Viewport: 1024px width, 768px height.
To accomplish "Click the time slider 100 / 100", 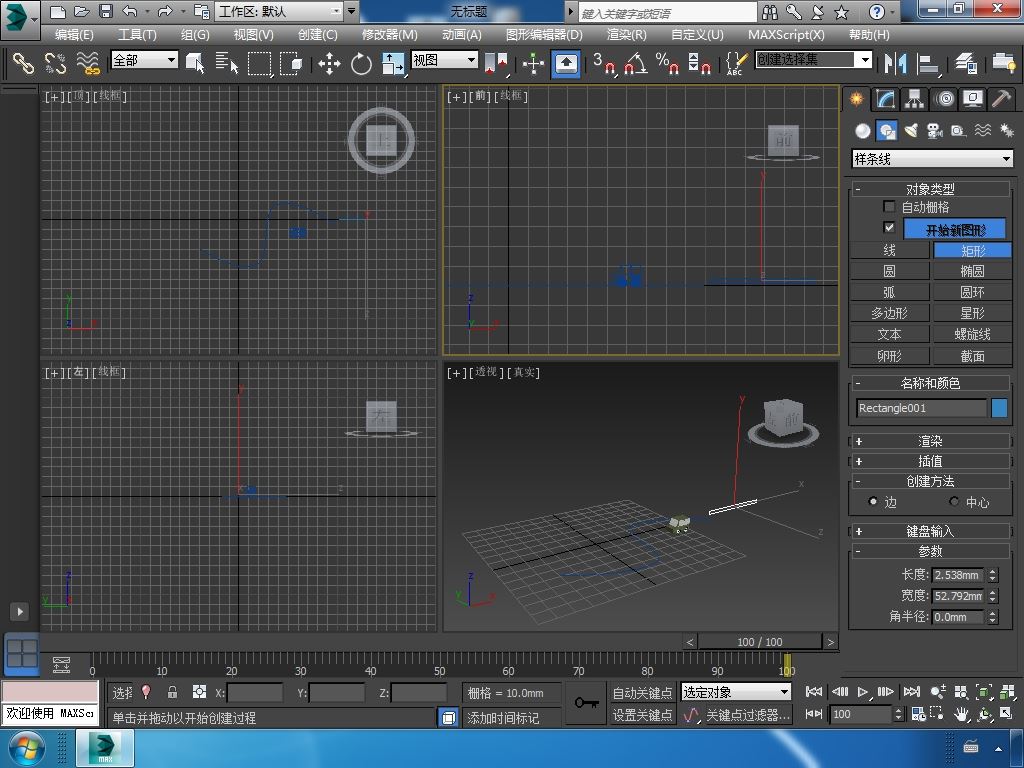I will (x=760, y=642).
